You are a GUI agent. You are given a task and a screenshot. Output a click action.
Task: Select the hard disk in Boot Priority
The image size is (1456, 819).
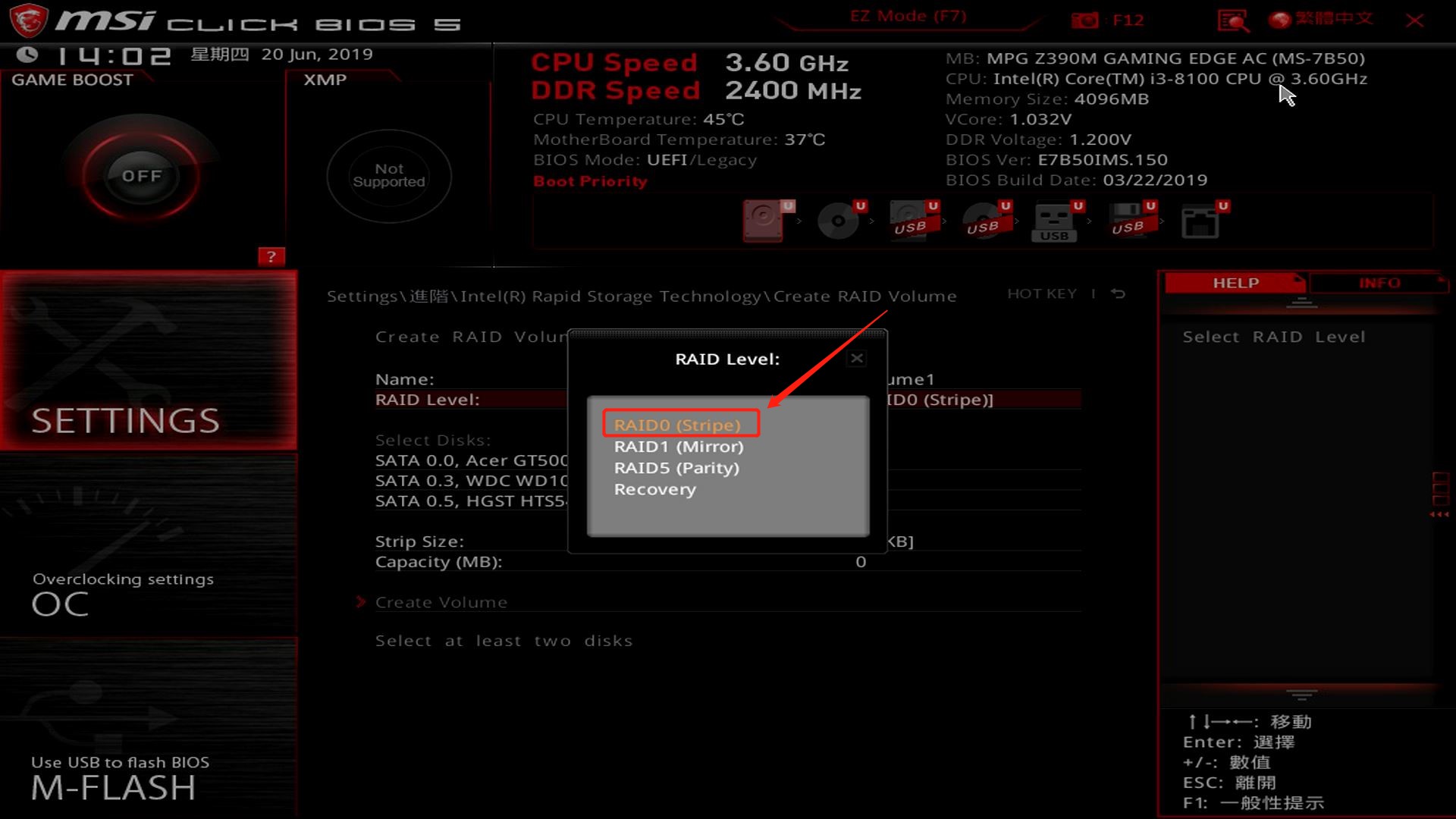coord(764,220)
